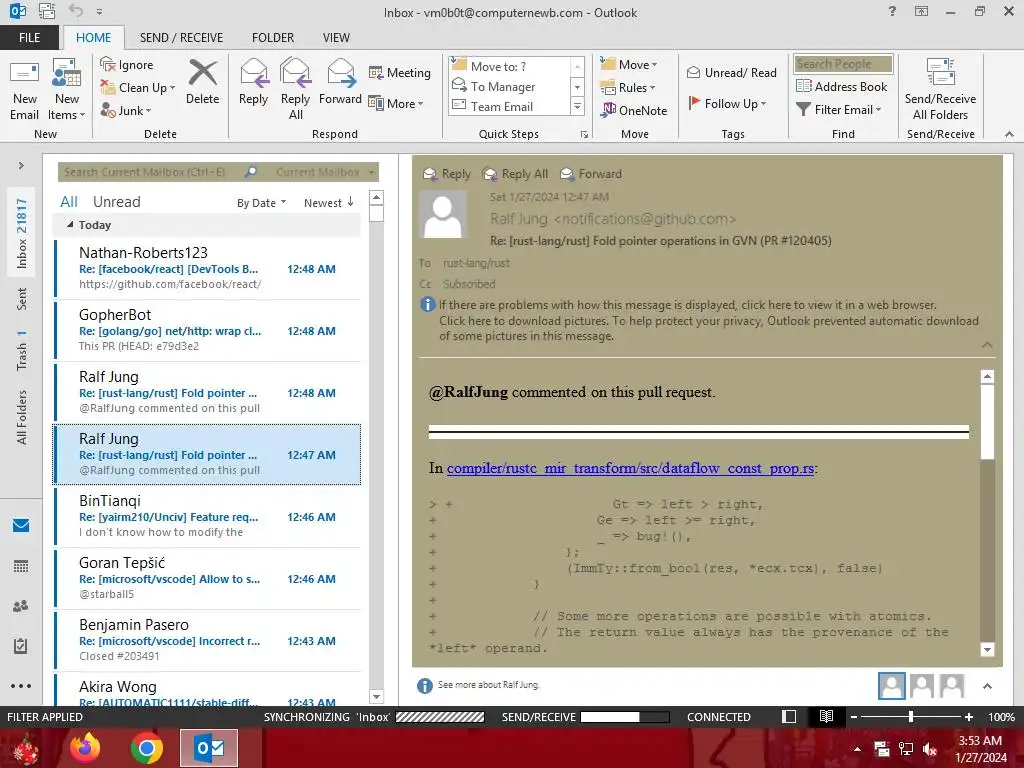Open the Clean Up dropdown
This screenshot has height=768, width=1024.
[x=138, y=88]
